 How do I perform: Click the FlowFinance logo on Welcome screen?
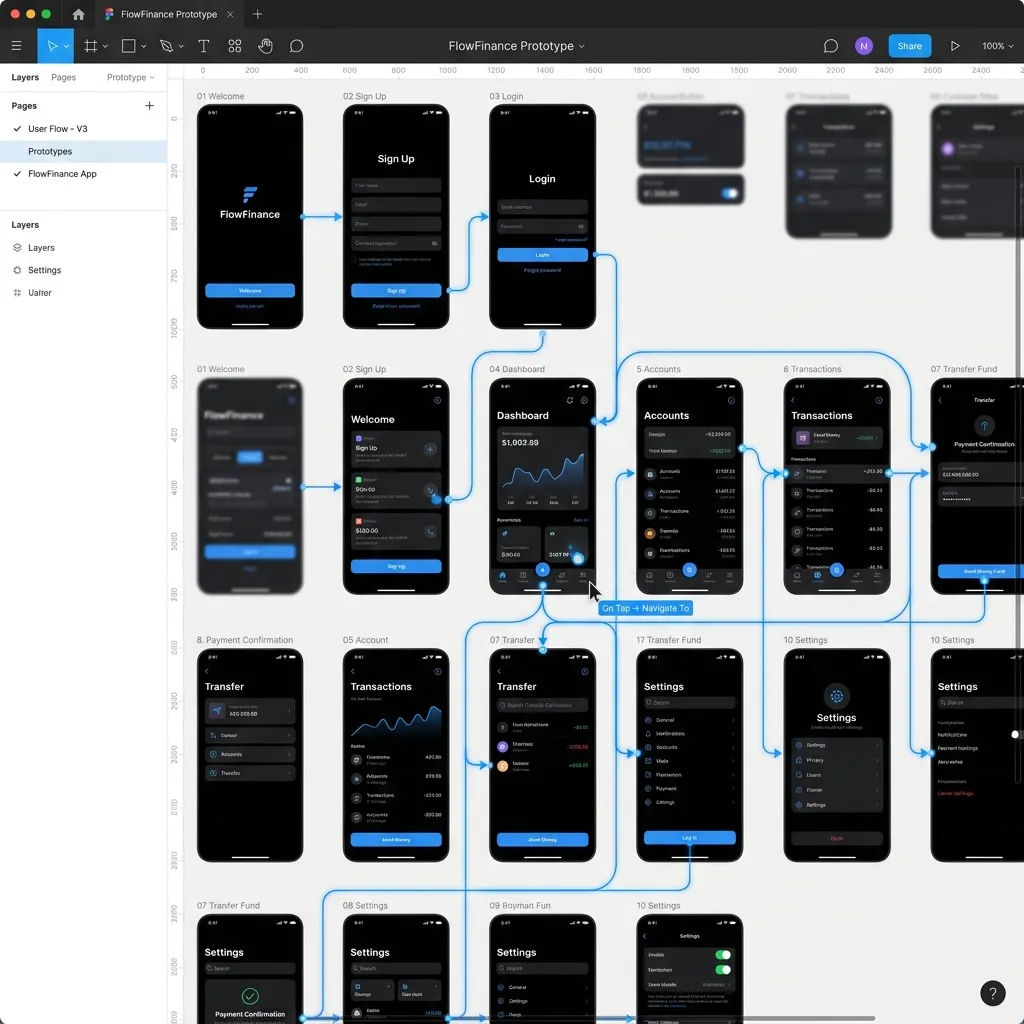coord(249,194)
